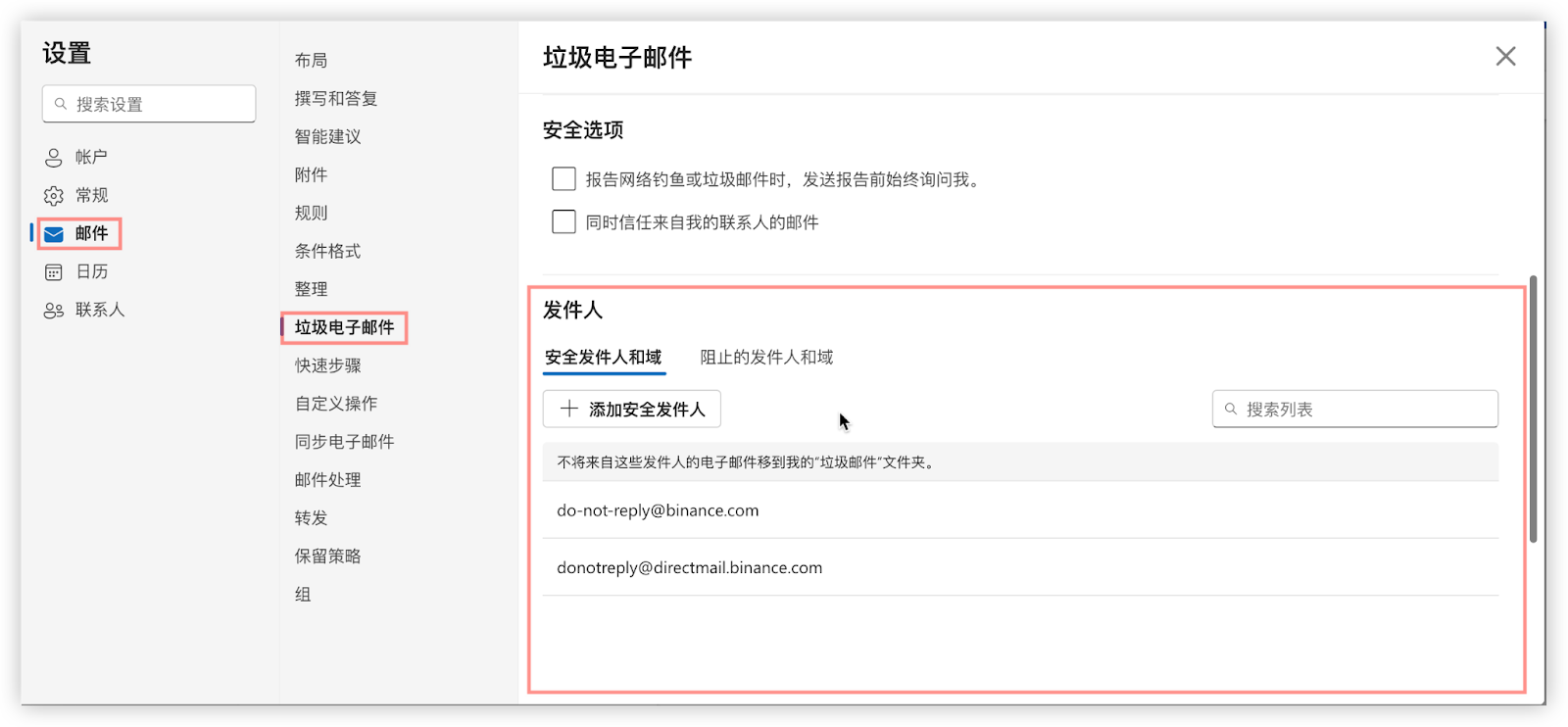This screenshot has width=1568, height=727.
Task: Click the magnifier icon in 搜索设置
Action: pyautogui.click(x=61, y=104)
